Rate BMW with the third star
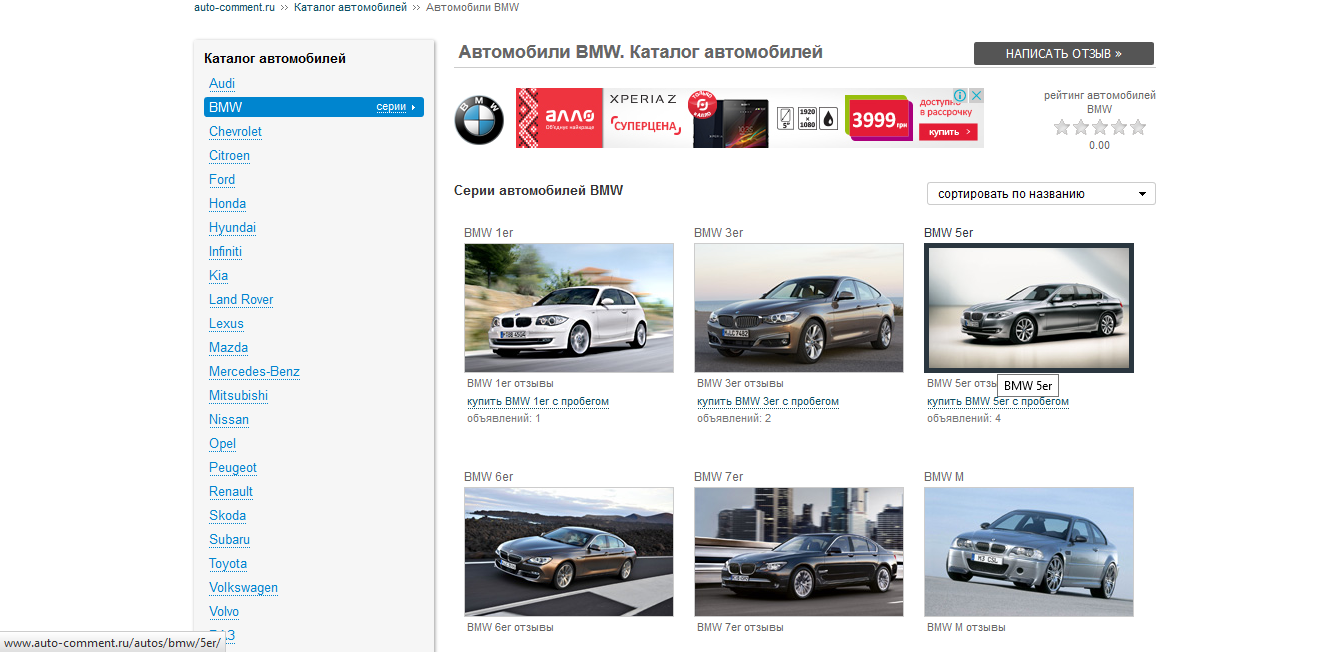 coord(1100,127)
